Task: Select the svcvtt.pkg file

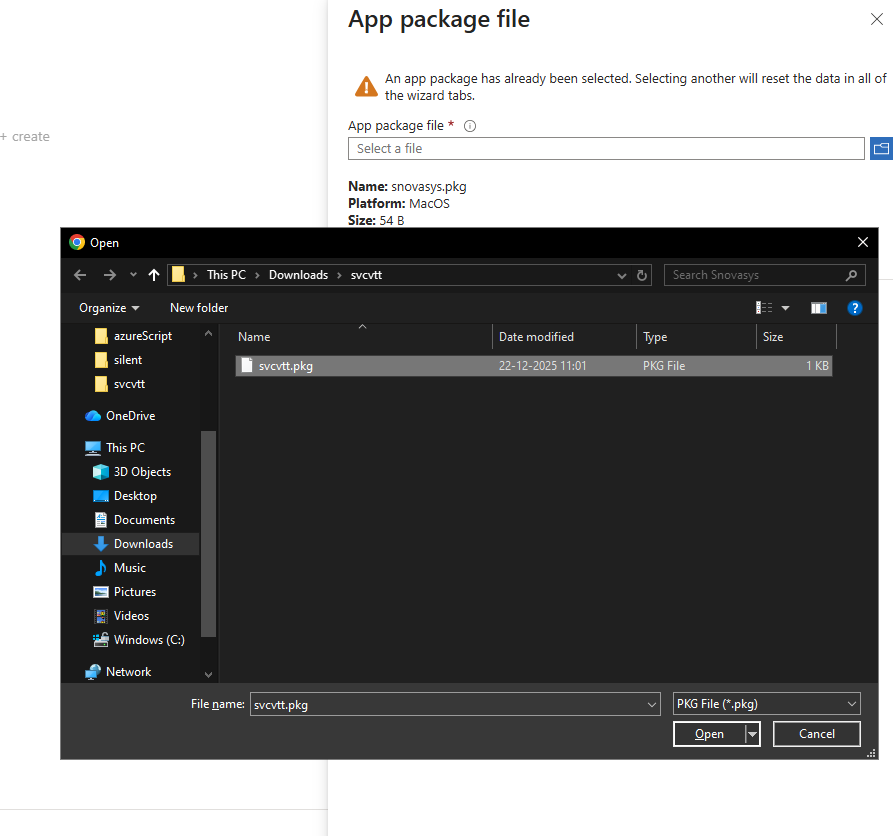Action: coord(285,366)
